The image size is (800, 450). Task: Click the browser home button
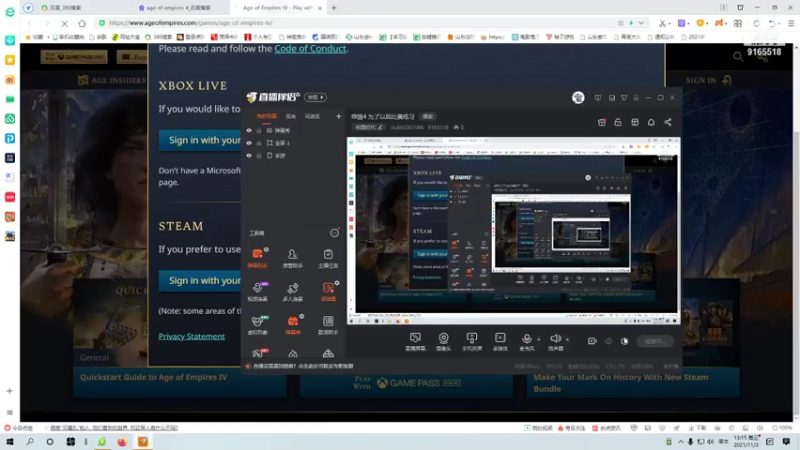pos(82,23)
